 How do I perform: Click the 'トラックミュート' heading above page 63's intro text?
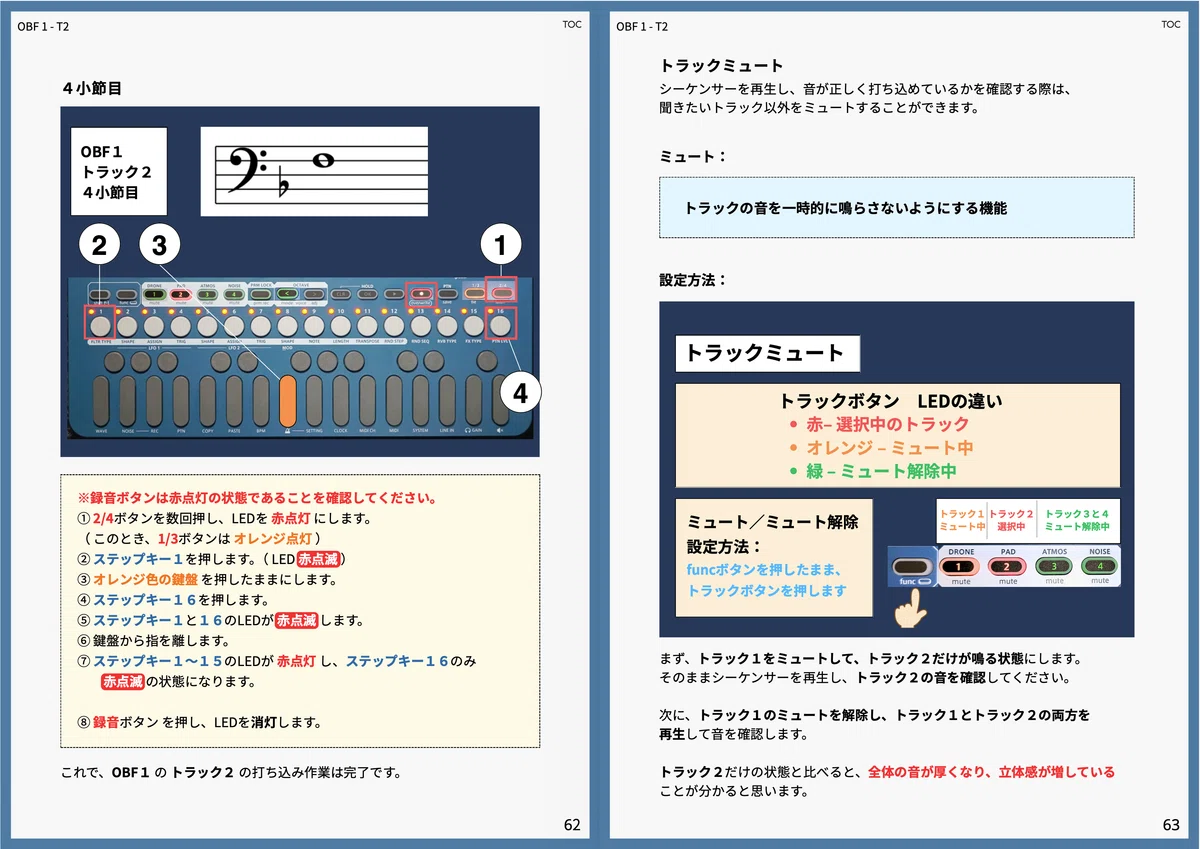pos(721,66)
